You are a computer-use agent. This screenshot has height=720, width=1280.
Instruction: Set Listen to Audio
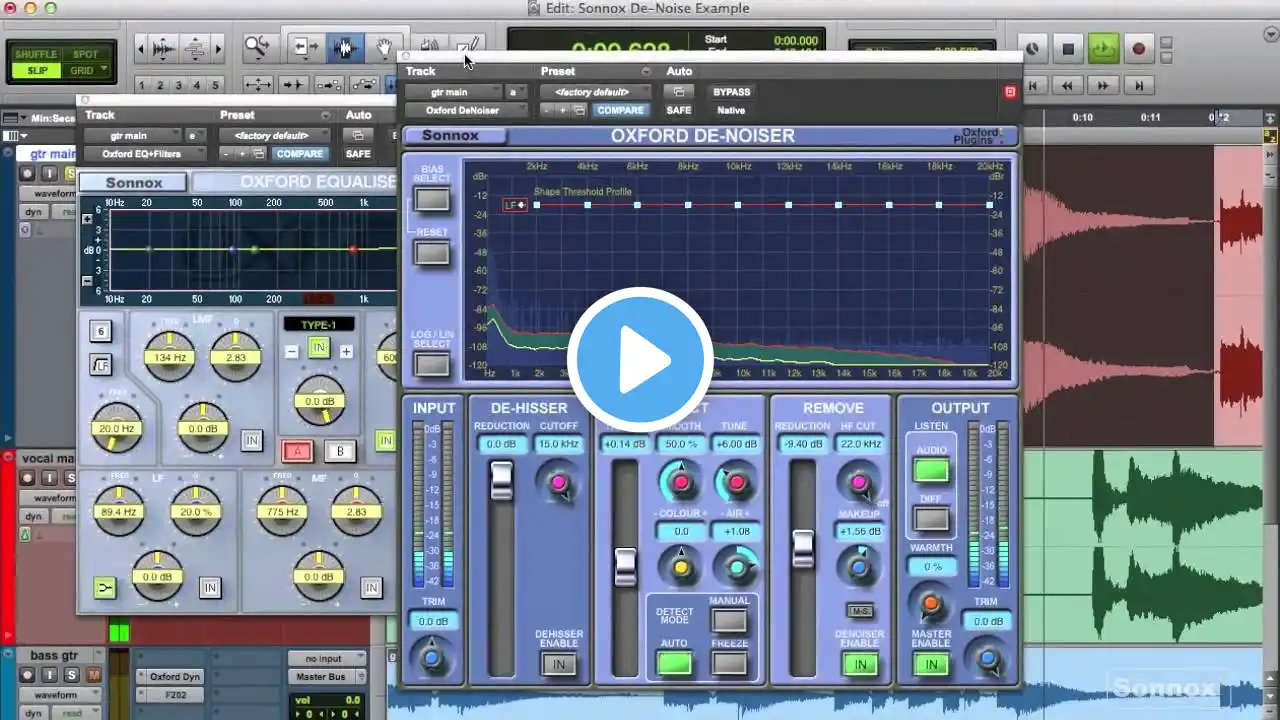[x=931, y=469]
